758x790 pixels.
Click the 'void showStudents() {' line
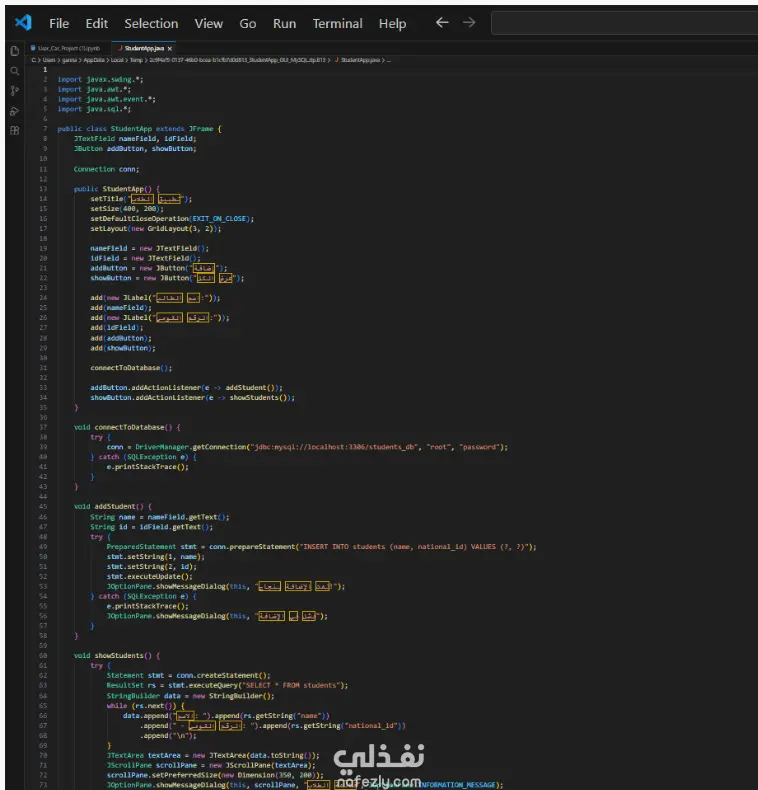(x=117, y=655)
